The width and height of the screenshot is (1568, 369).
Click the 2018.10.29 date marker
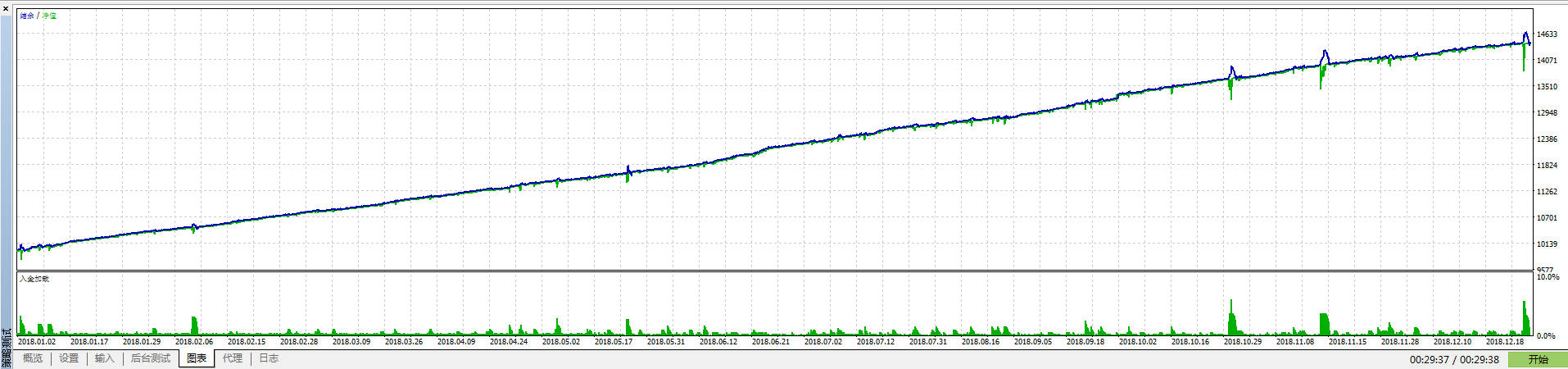[x=1243, y=342]
